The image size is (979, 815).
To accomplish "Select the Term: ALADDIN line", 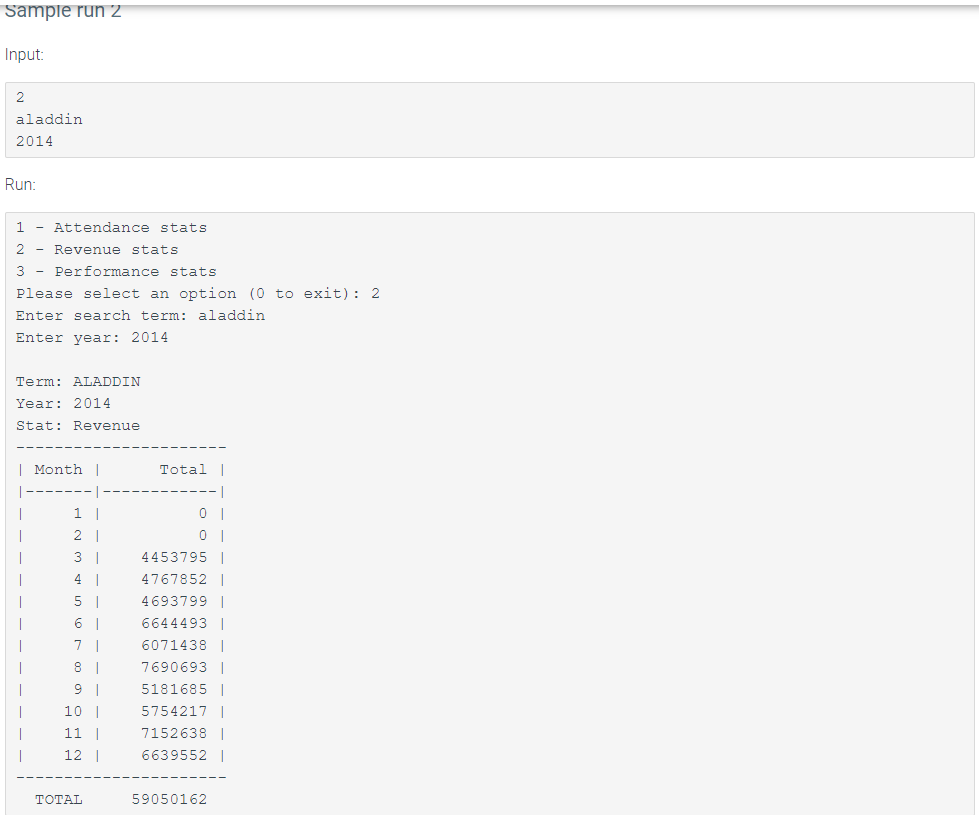I will [x=78, y=381].
